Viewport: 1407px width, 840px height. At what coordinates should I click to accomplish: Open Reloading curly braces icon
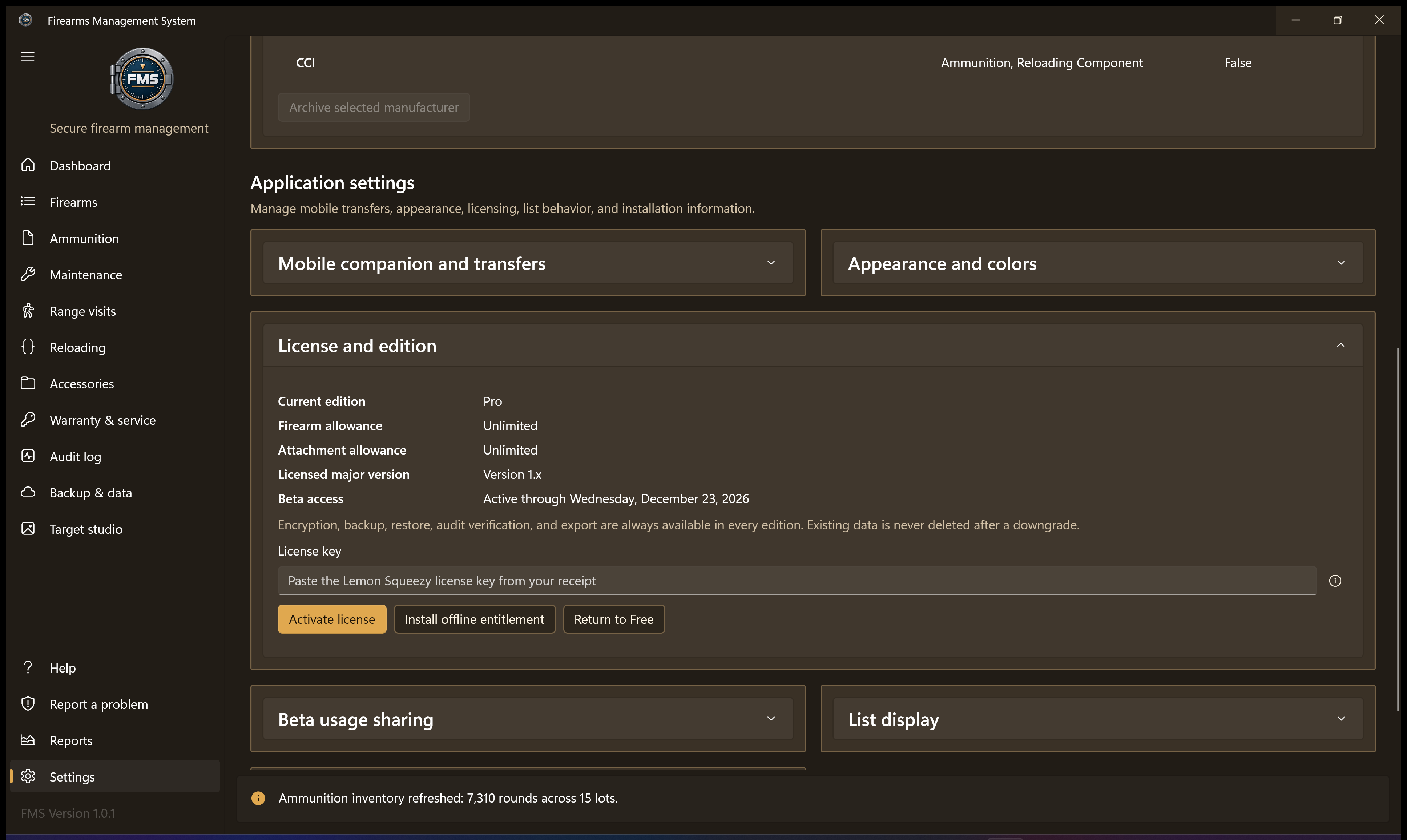pos(28,347)
